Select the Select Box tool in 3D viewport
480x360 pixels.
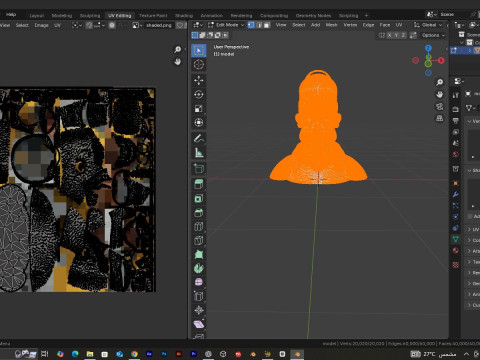(x=199, y=51)
